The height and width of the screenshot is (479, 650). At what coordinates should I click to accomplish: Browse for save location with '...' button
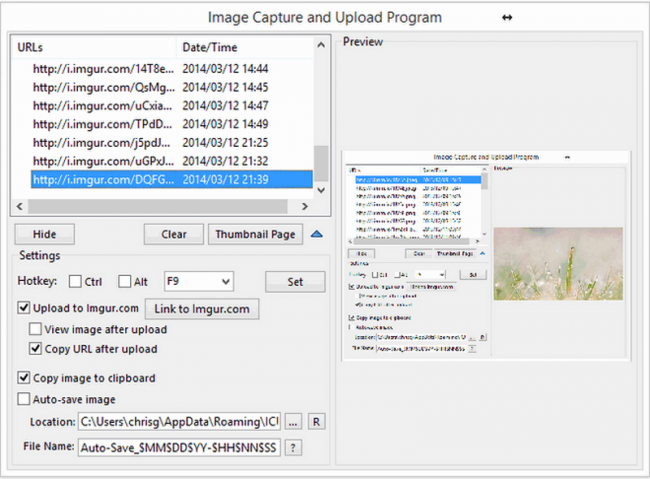coord(293,422)
